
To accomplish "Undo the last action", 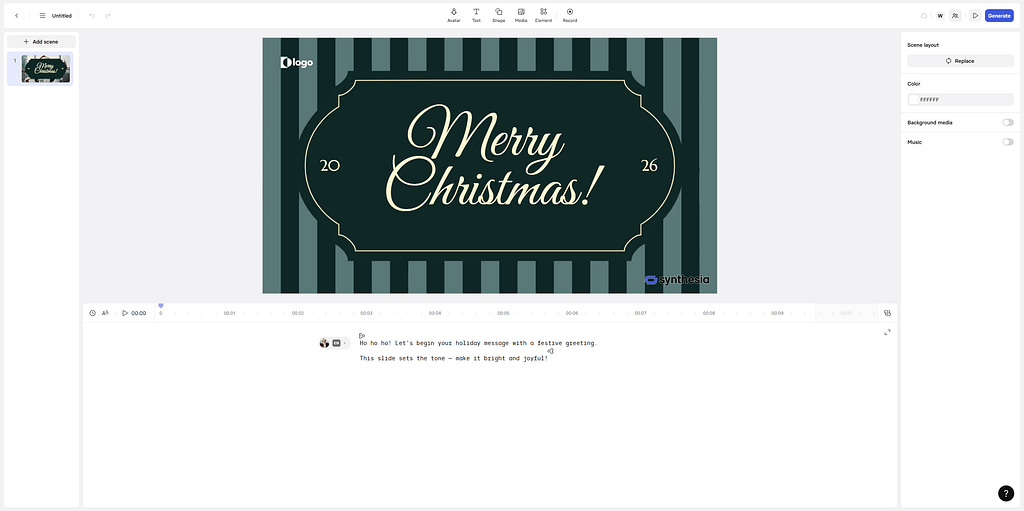I will (91, 15).
